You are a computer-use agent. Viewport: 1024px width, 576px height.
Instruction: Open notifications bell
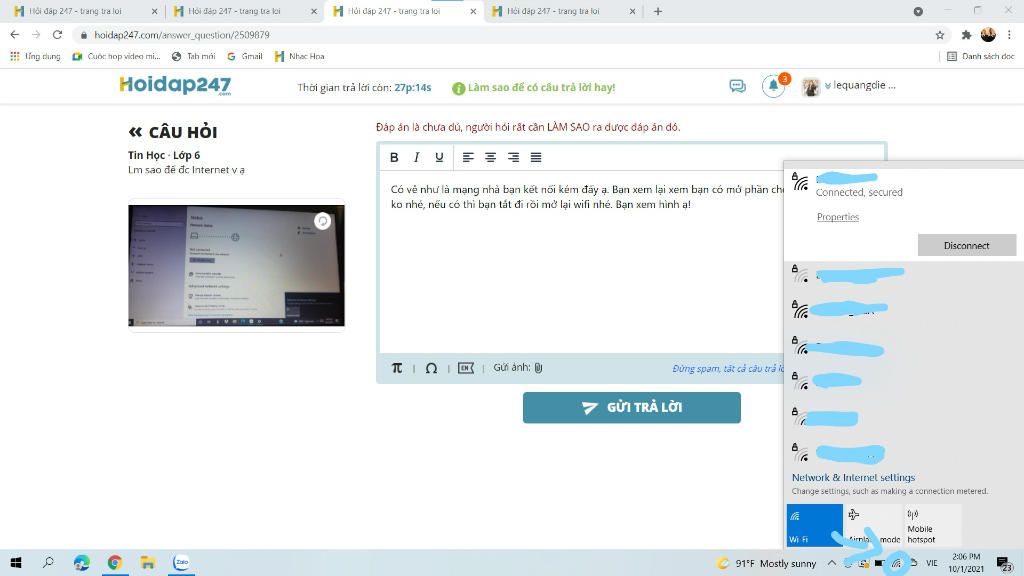tap(773, 86)
